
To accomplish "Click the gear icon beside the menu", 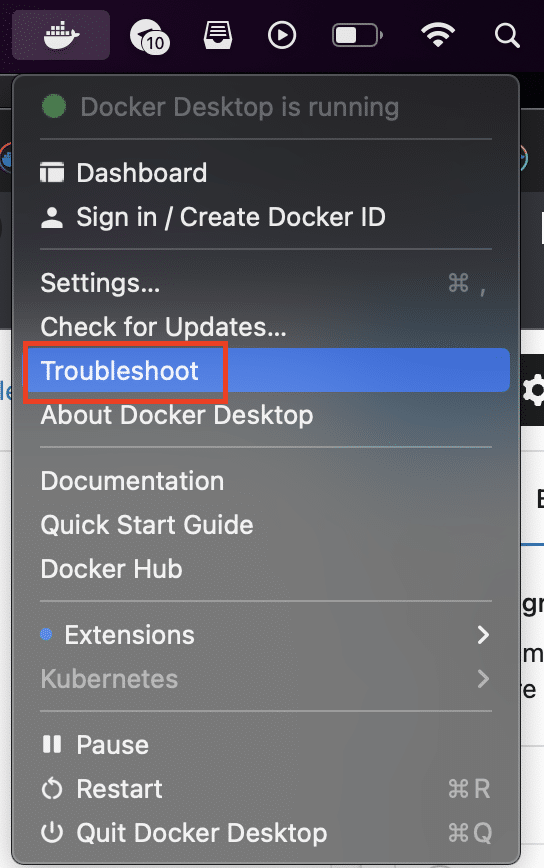I will point(533,391).
